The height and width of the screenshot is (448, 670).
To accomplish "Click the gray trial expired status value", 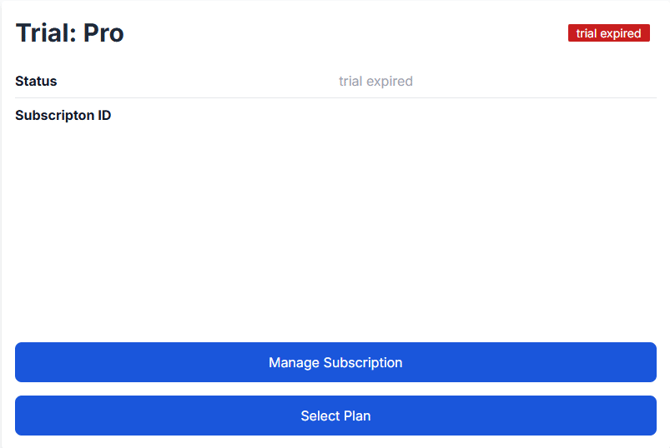I will coord(375,81).
